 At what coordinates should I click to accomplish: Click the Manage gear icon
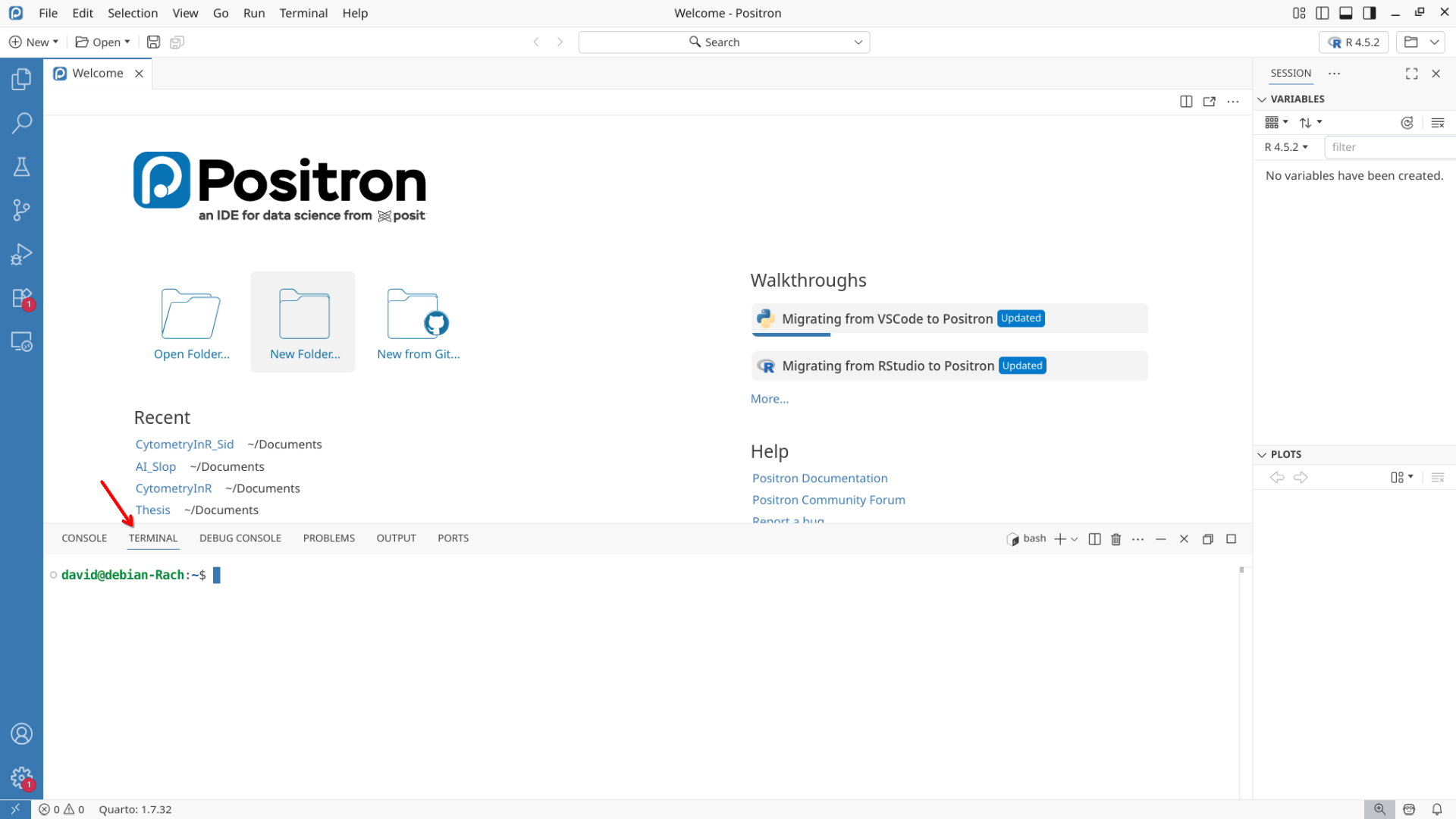pos(21,777)
